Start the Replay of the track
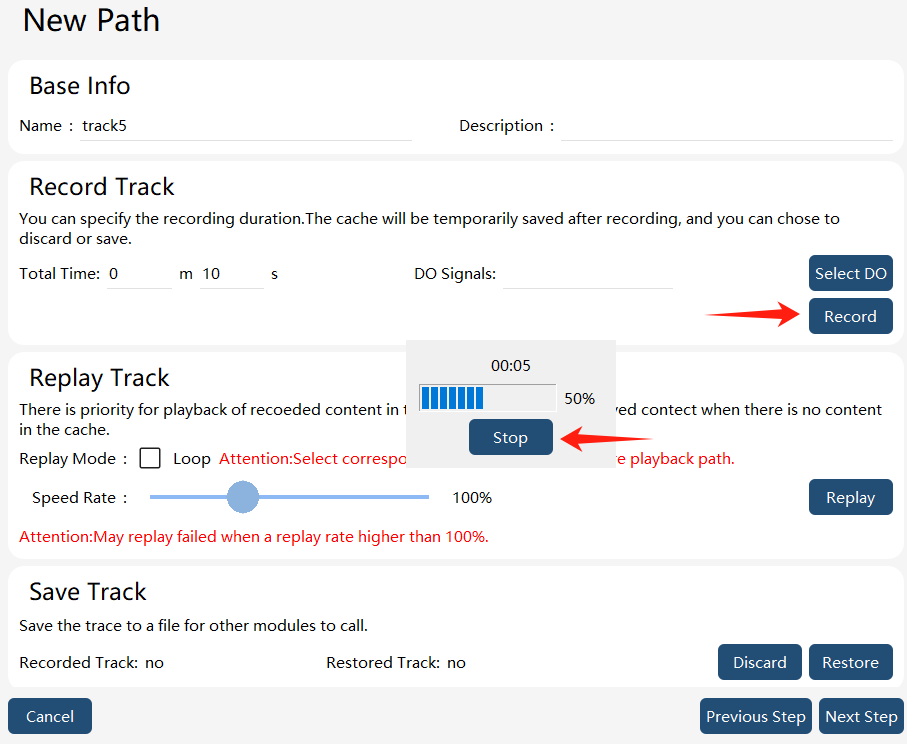This screenshot has width=907, height=744. (850, 497)
